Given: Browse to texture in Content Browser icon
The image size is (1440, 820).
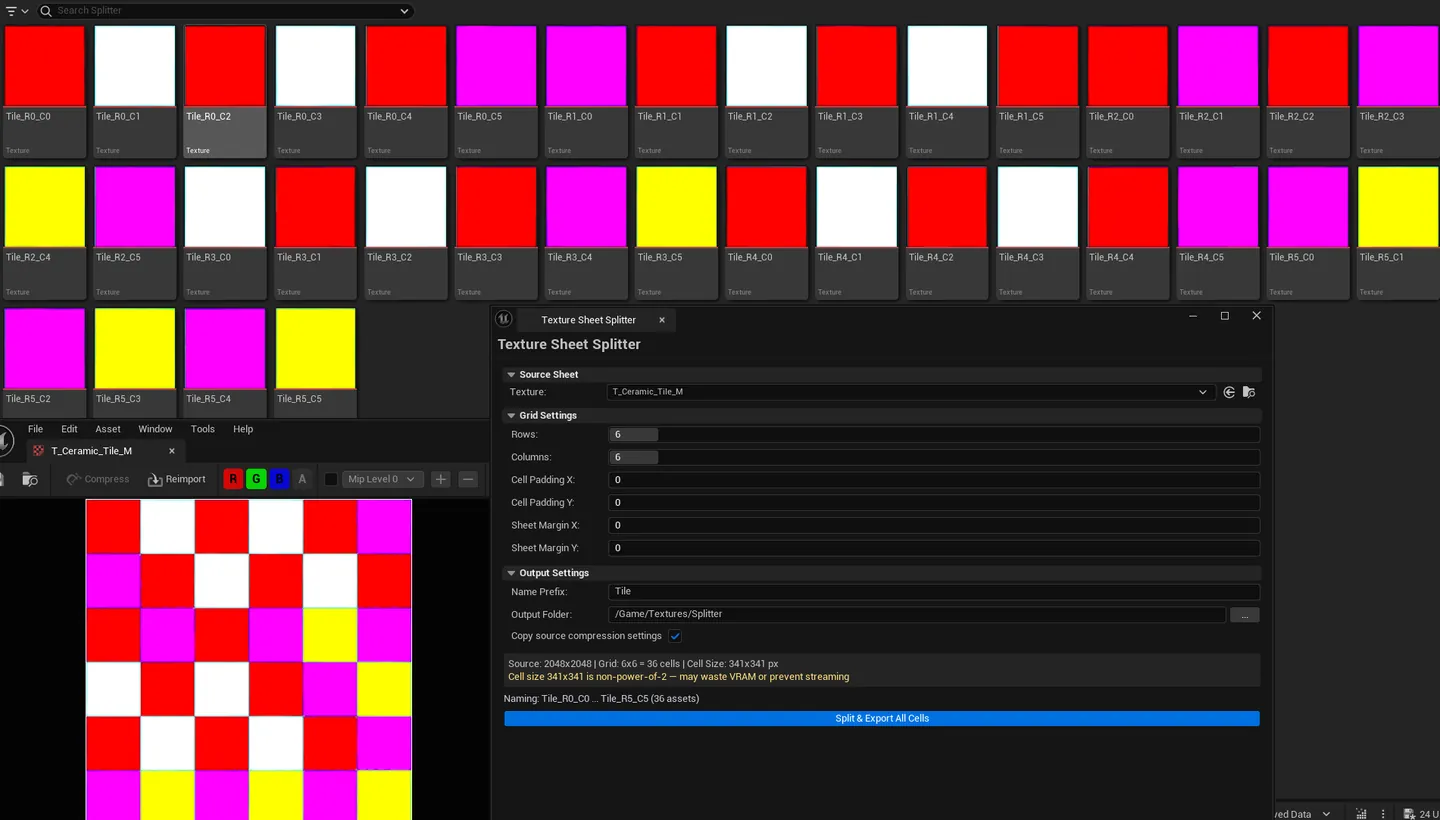Looking at the screenshot, I should click(1249, 392).
